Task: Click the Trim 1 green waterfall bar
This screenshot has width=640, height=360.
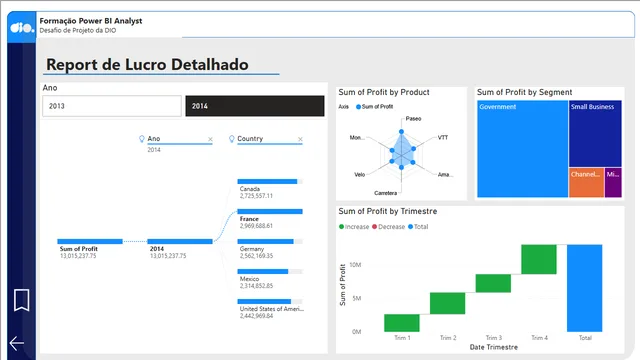Action: [x=402, y=323]
